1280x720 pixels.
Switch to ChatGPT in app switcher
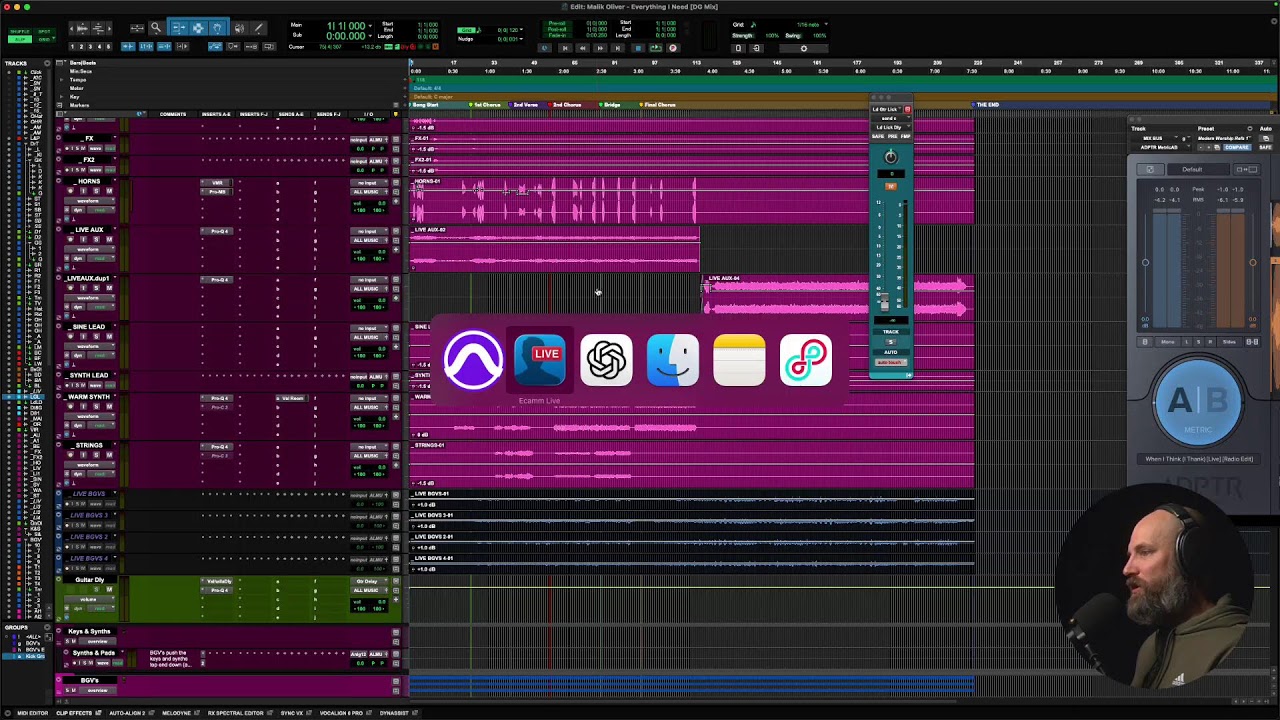tap(606, 360)
